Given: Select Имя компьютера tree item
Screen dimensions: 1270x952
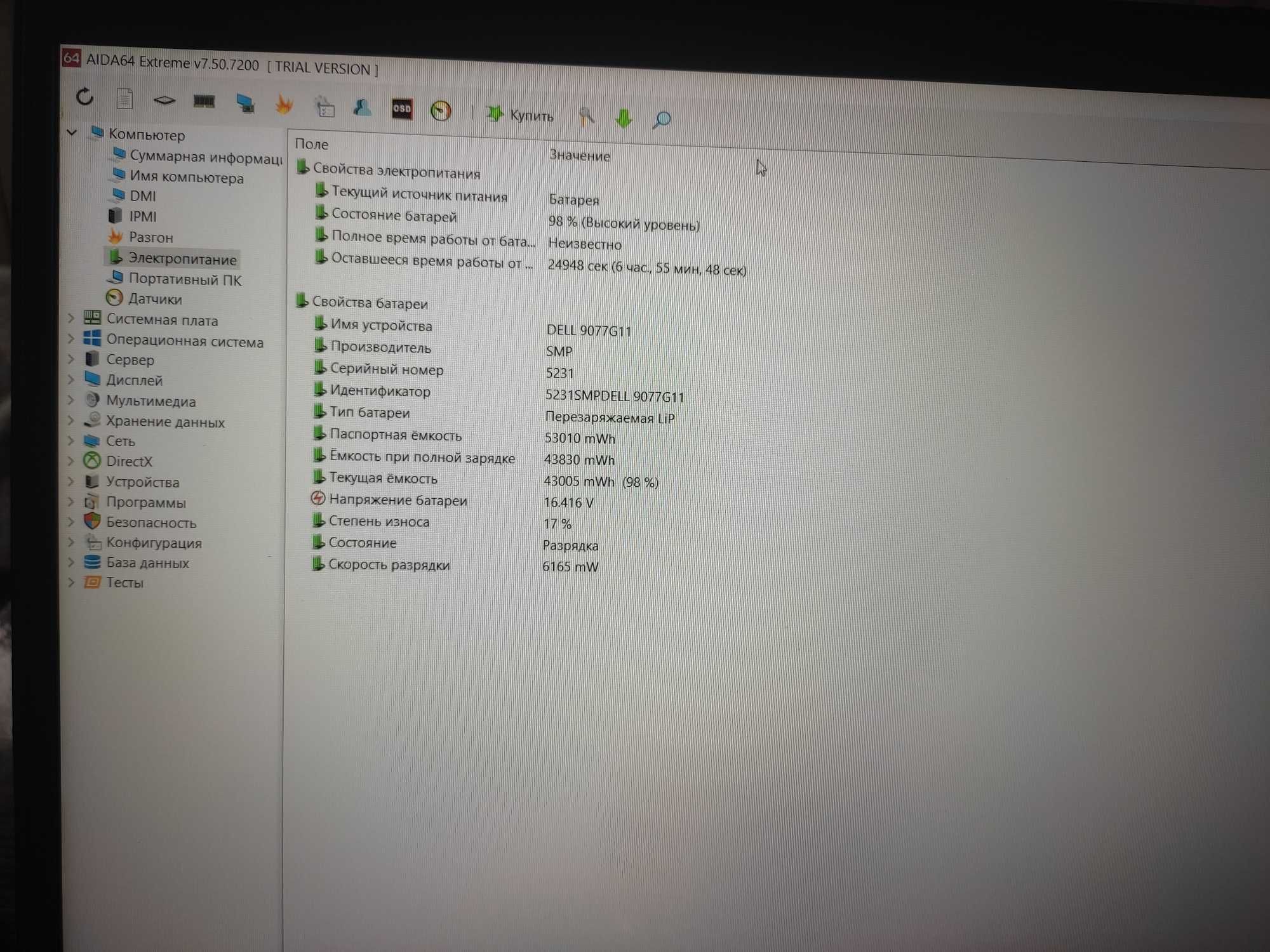Looking at the screenshot, I should (177, 176).
